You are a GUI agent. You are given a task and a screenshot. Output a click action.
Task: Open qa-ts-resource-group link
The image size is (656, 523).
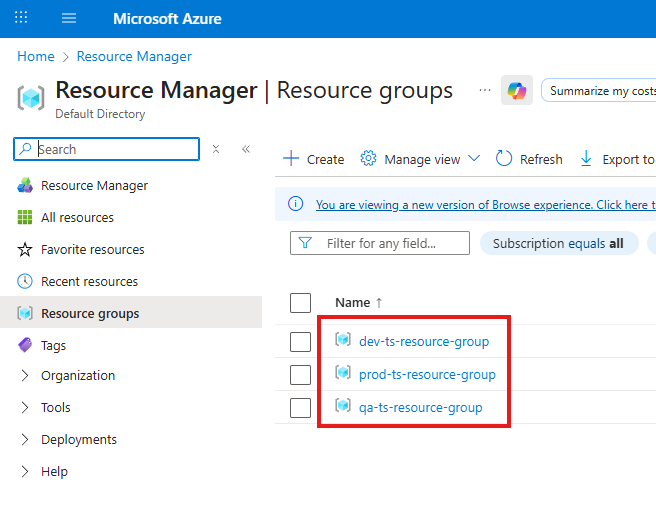point(420,408)
